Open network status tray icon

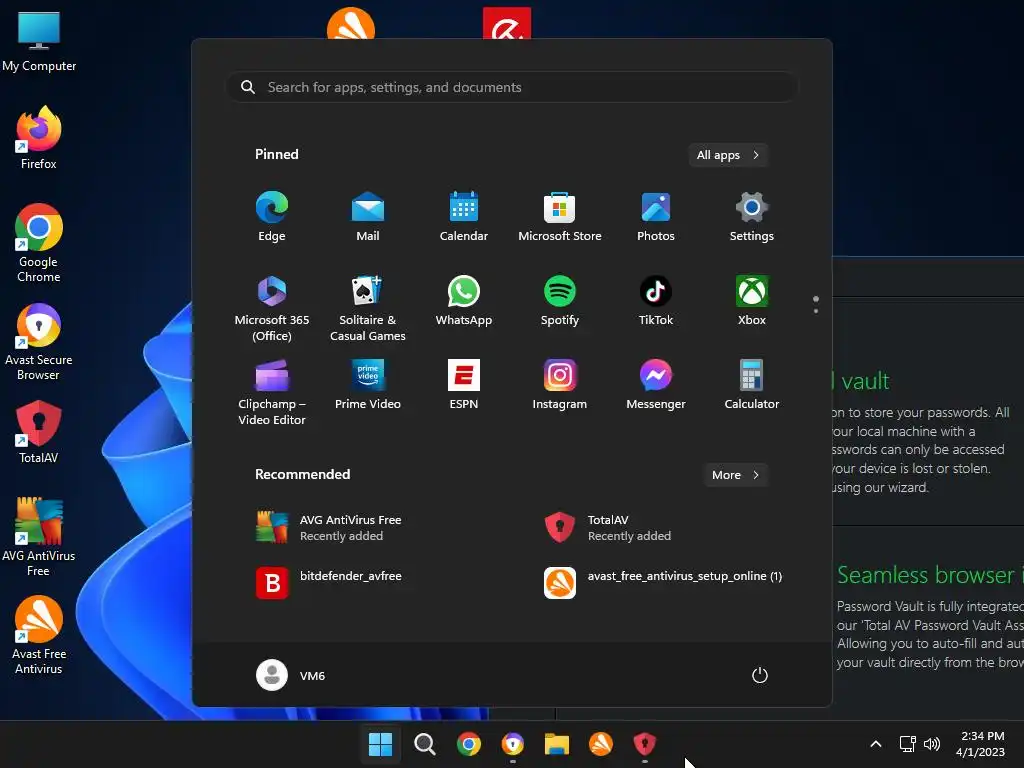coord(908,744)
